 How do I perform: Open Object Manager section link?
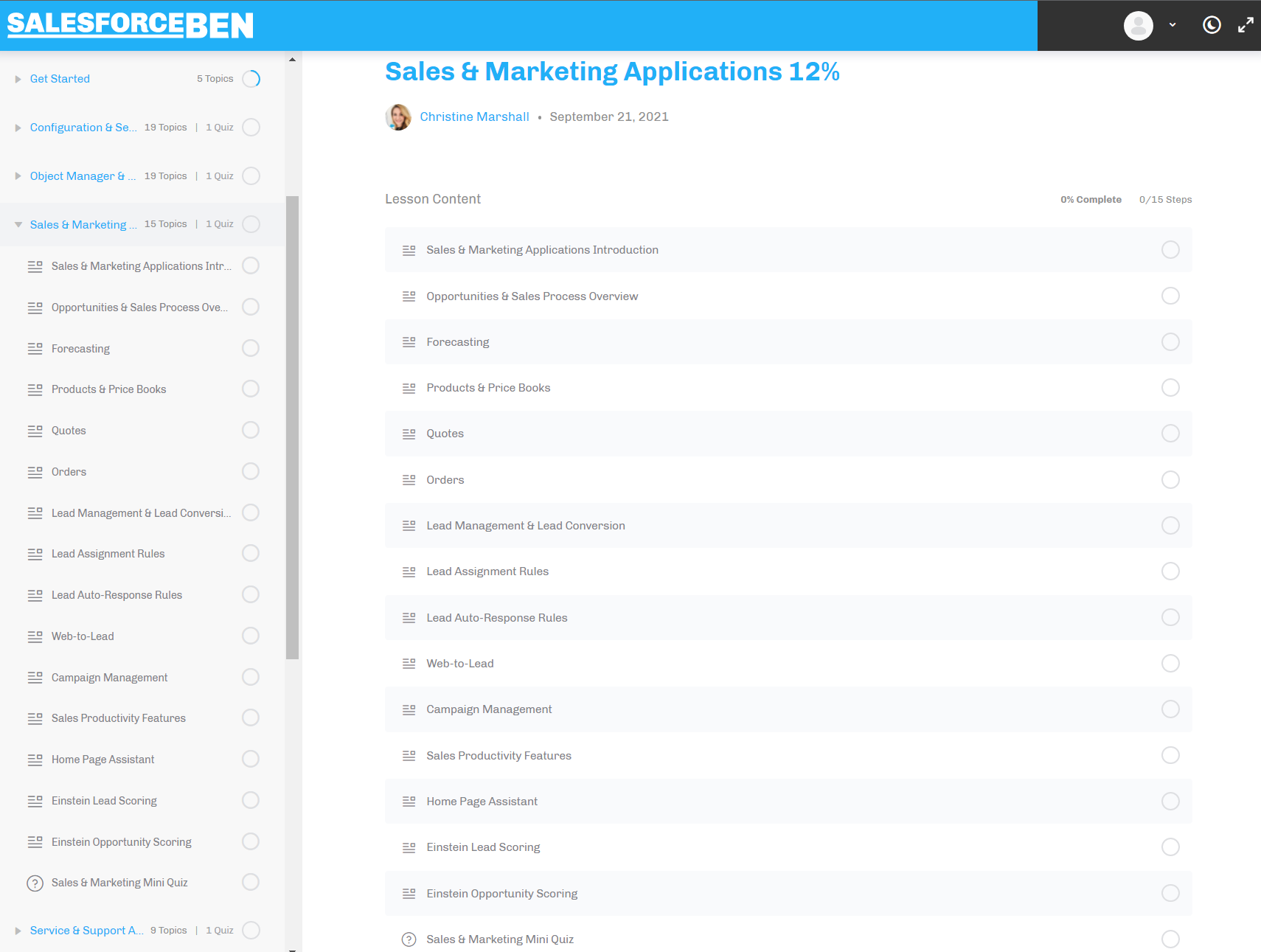[x=83, y=176]
